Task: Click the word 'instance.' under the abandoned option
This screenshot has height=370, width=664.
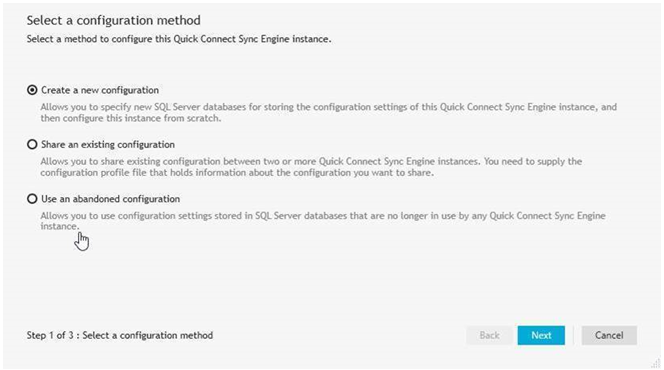Action: tap(60, 226)
